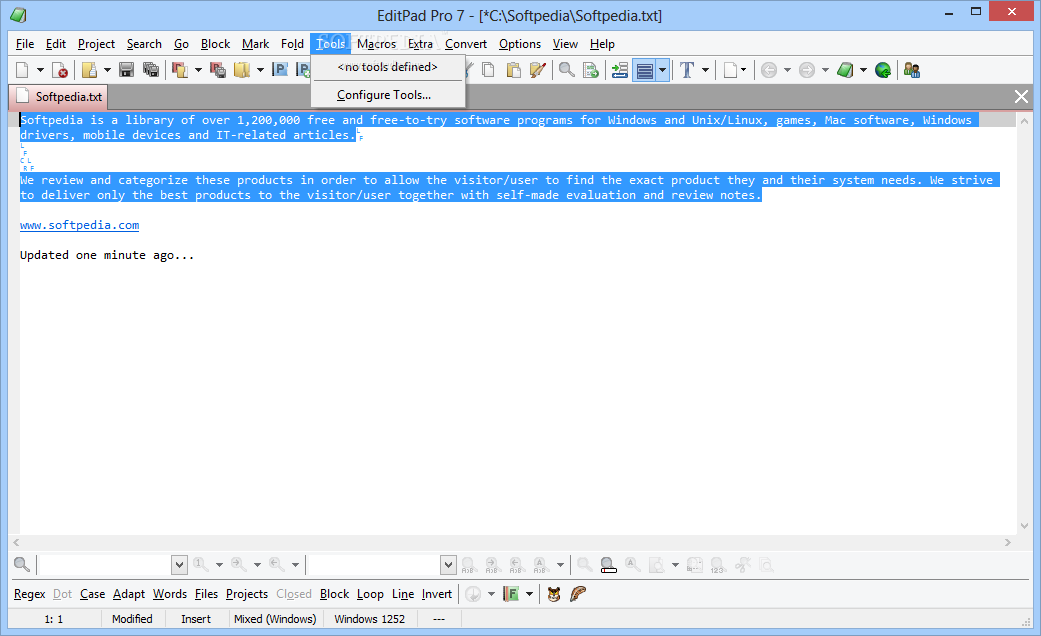1041x636 pixels.
Task: Click the two people forum icon
Action: [x=912, y=70]
